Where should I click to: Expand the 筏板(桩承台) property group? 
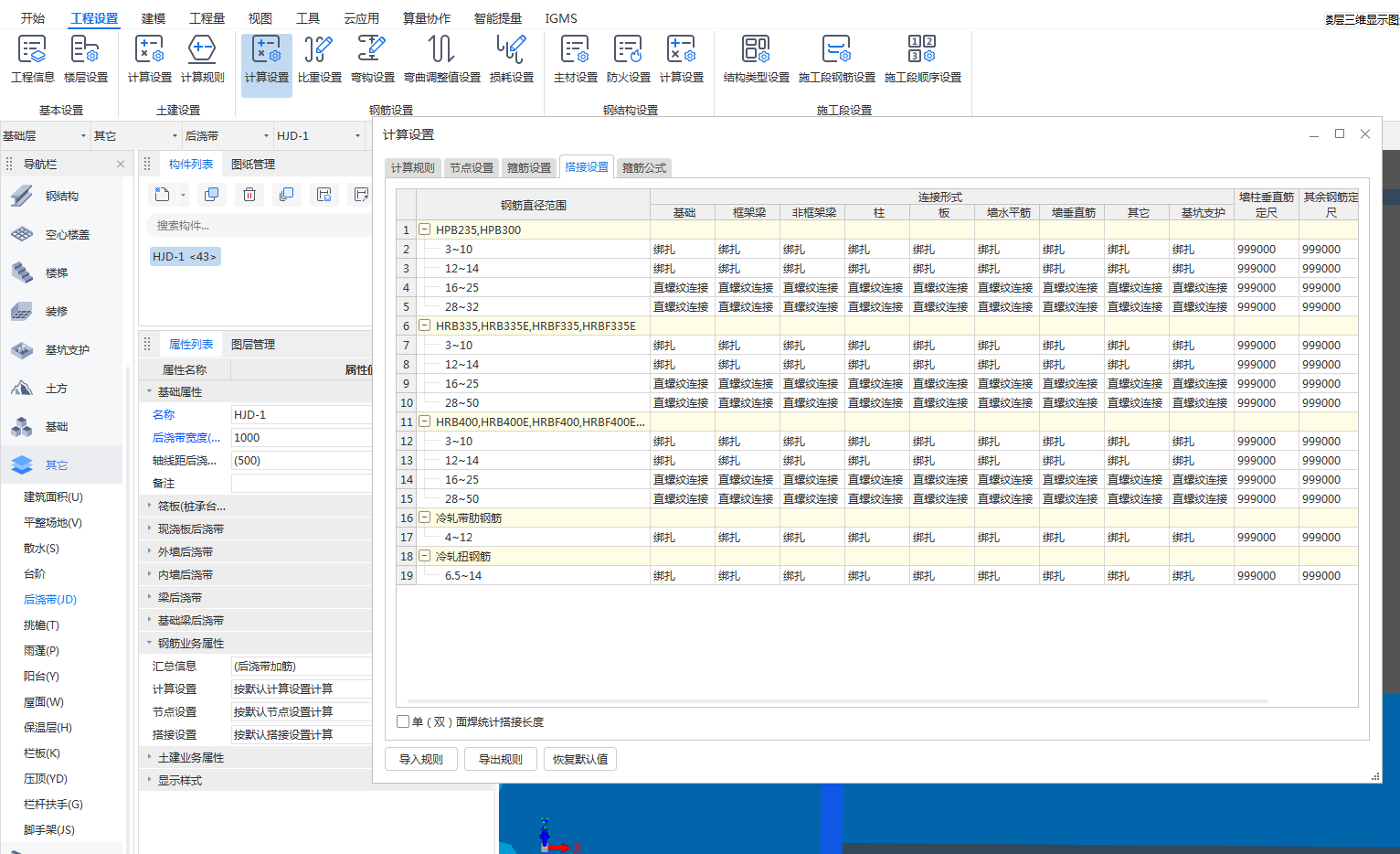click(150, 506)
